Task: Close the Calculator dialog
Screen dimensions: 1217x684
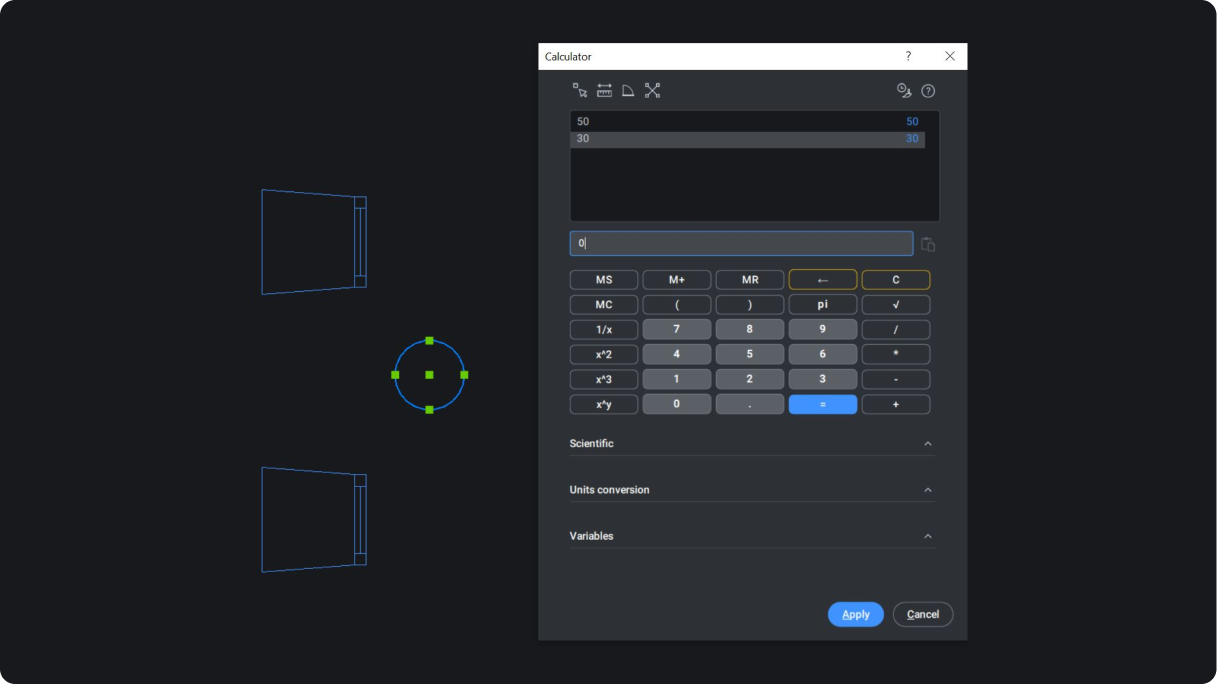Action: click(x=950, y=57)
